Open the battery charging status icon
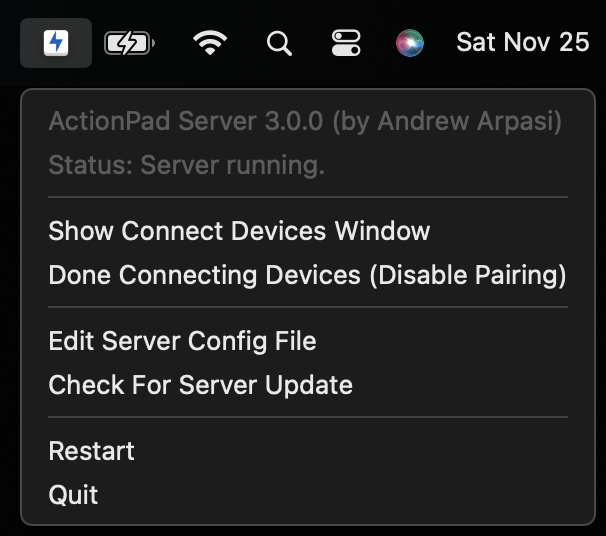Image resolution: width=606 pixels, height=536 pixels. click(129, 43)
